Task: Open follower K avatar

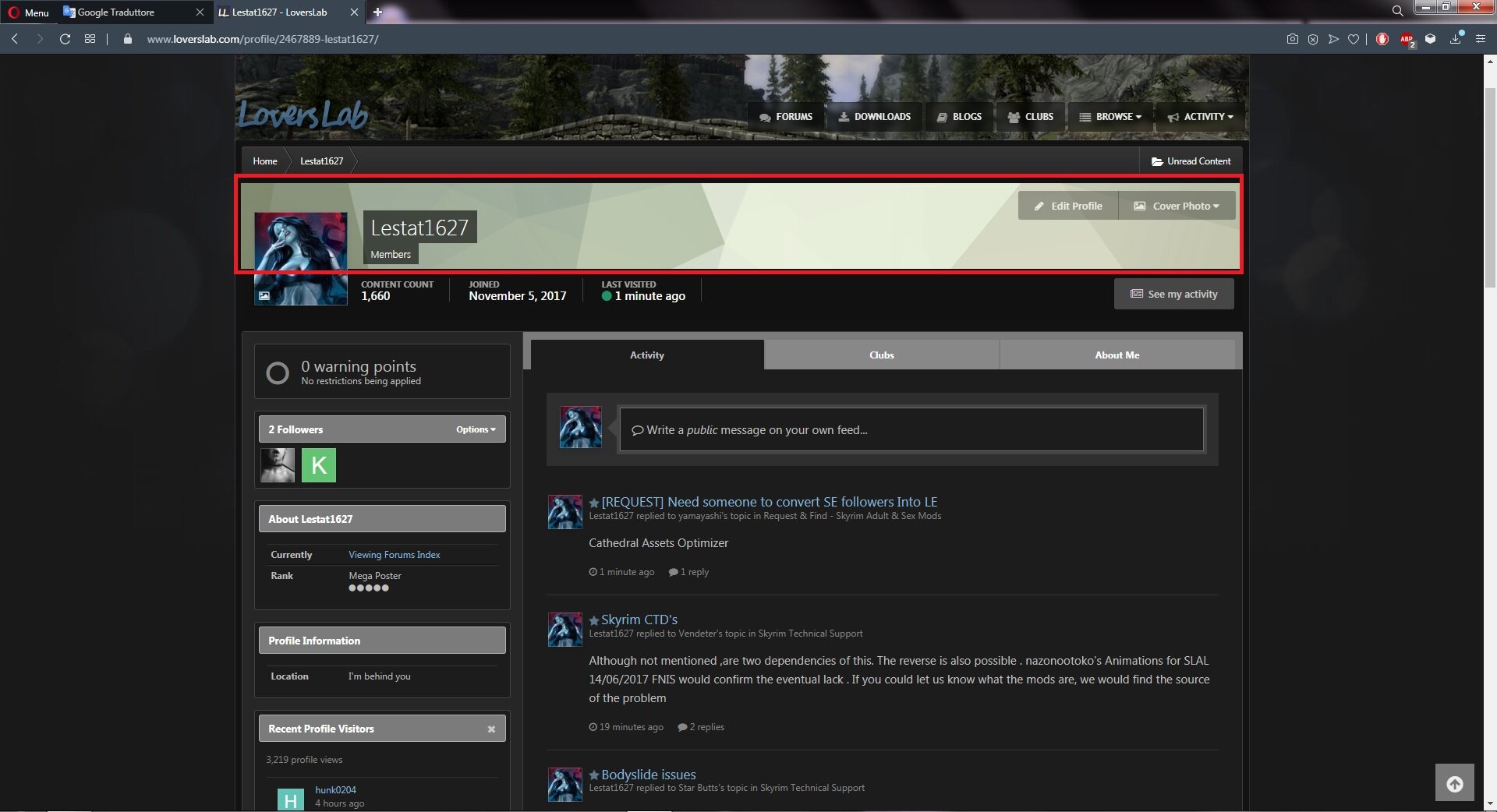Action: (x=319, y=465)
